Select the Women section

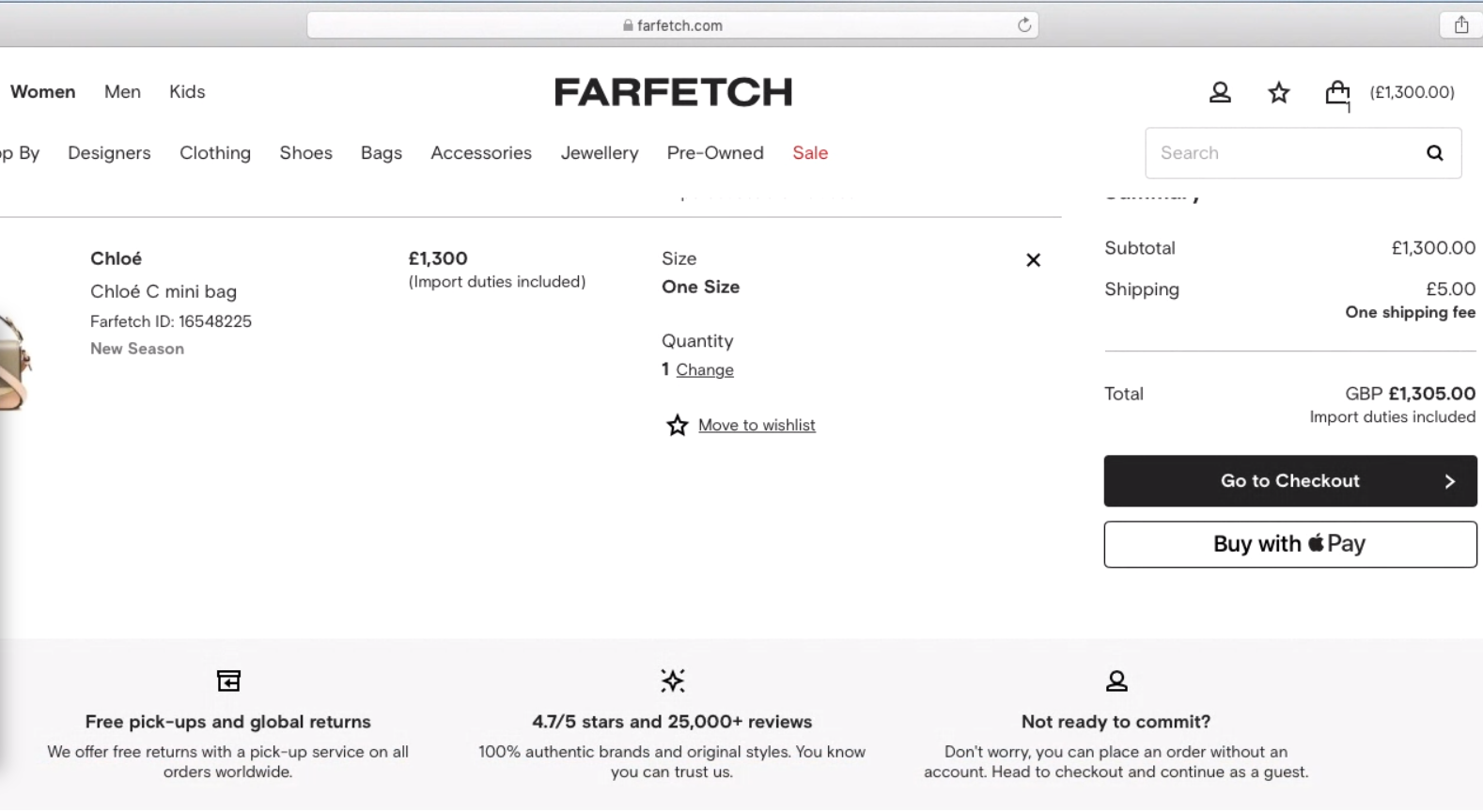43,92
